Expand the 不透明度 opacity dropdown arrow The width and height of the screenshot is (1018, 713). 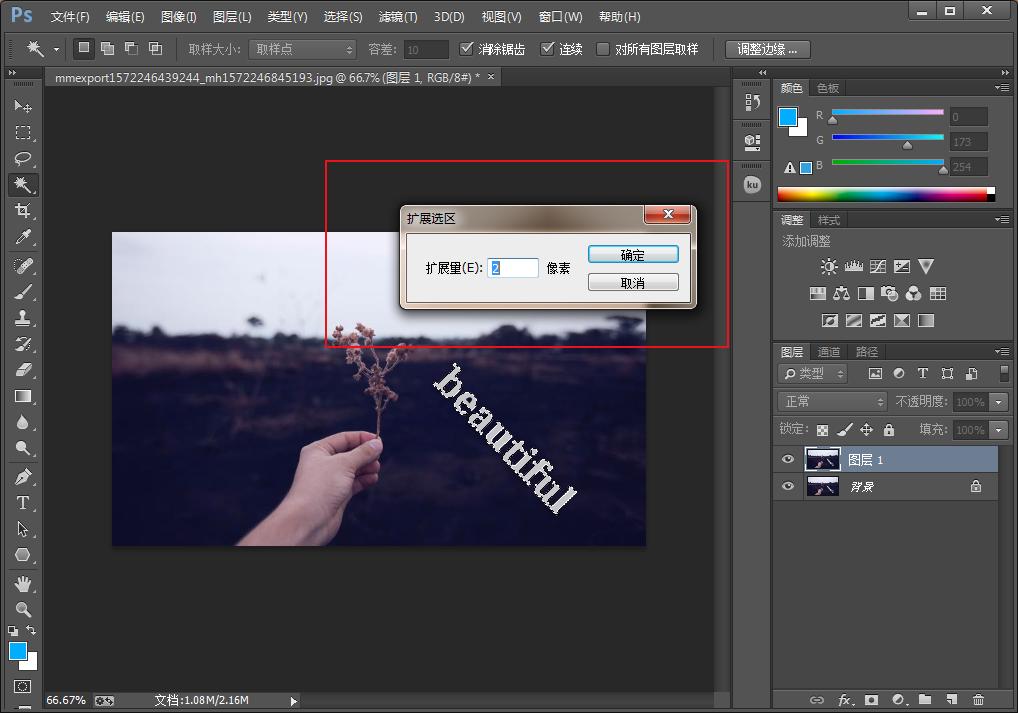click(999, 402)
